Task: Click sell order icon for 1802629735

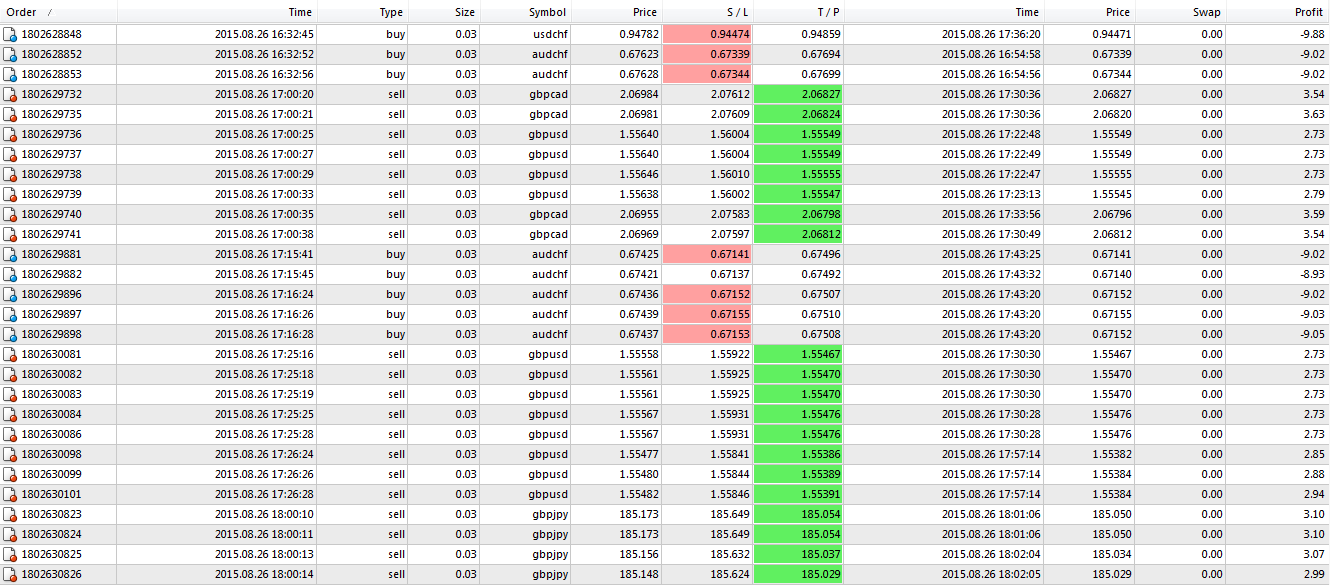Action: 10,114
